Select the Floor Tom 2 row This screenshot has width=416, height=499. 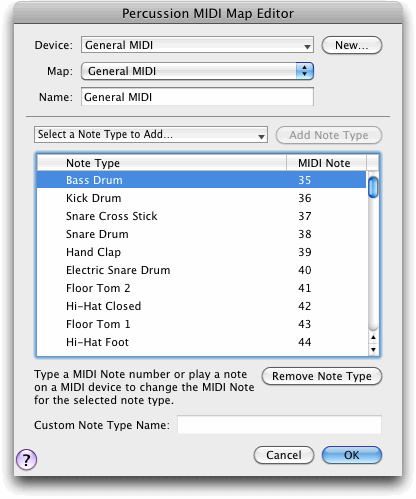pos(201,288)
